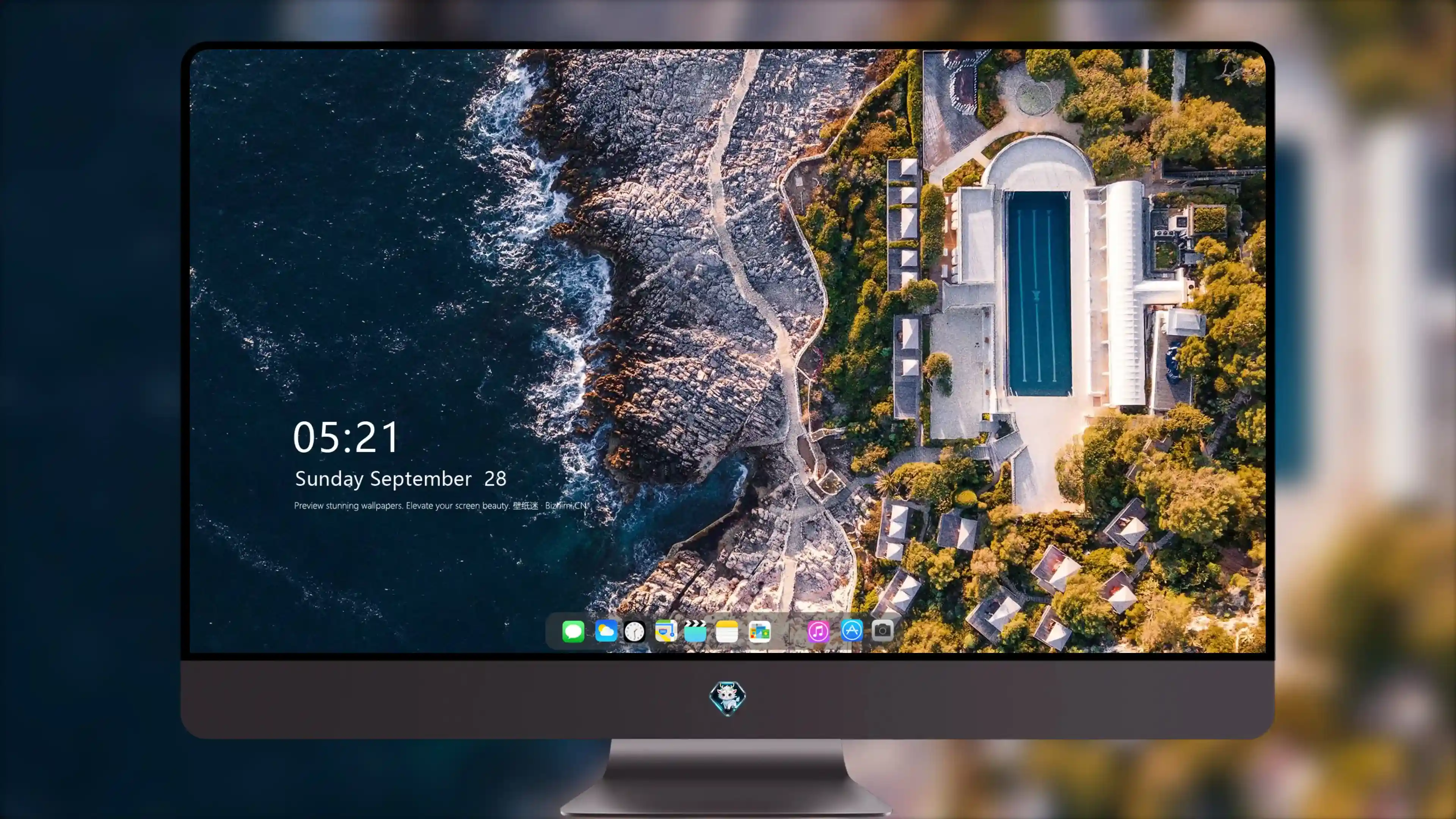This screenshot has height=819, width=1456.
Task: Open the Clock app icon
Action: tap(634, 631)
